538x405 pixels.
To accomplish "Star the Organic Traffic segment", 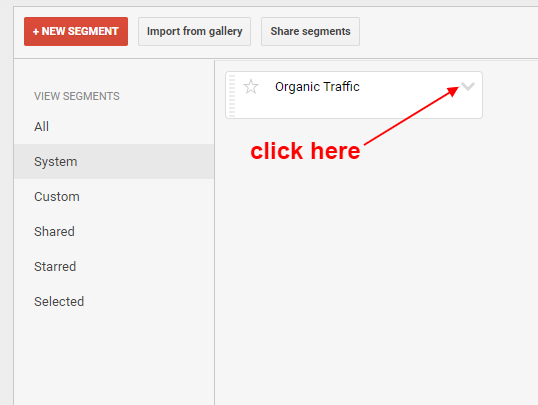I will point(251,86).
